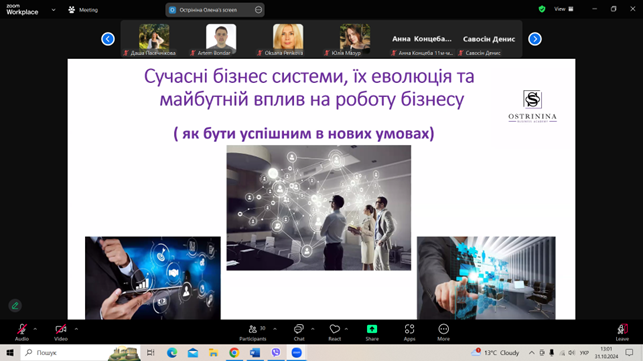This screenshot has width=643, height=361.
Task: Launch Microsoft Edge from taskbar
Action: (x=172, y=353)
